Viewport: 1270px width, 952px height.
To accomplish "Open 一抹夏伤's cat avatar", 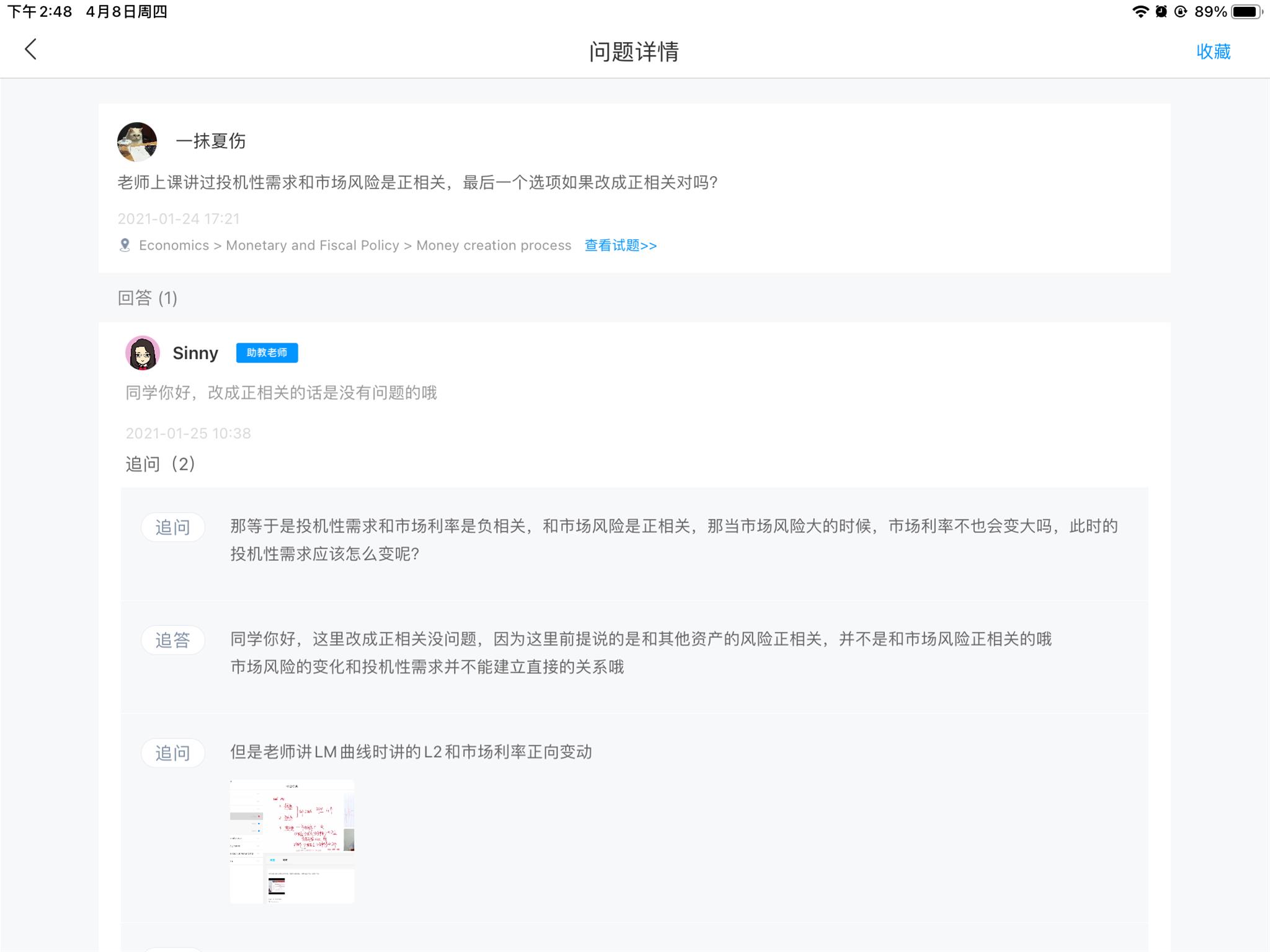I will [x=137, y=142].
